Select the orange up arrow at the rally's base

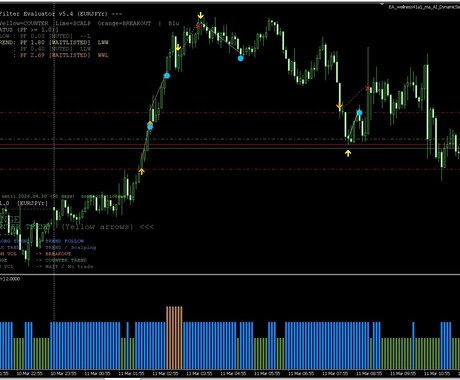142,171
